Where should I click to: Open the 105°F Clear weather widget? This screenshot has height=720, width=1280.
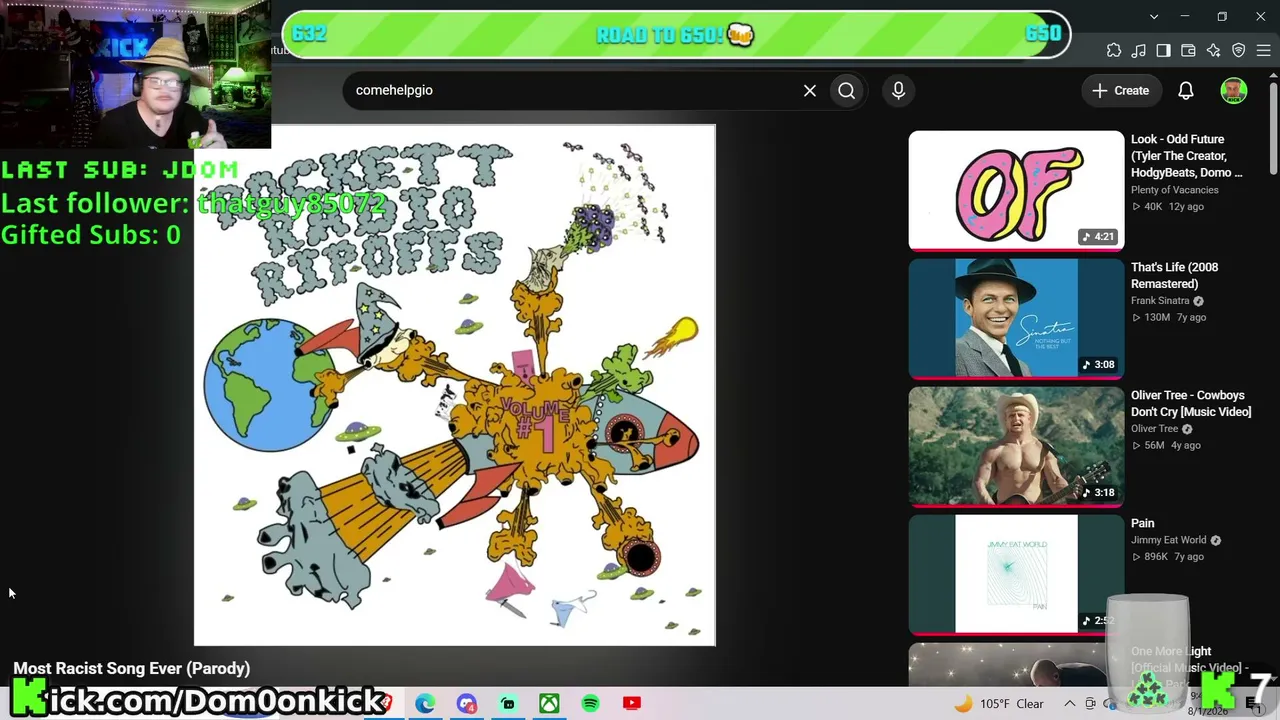999,704
